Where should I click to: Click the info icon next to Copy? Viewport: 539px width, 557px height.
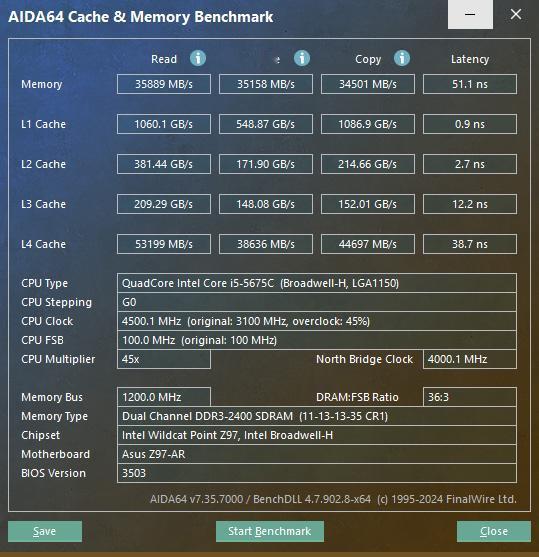click(x=402, y=58)
